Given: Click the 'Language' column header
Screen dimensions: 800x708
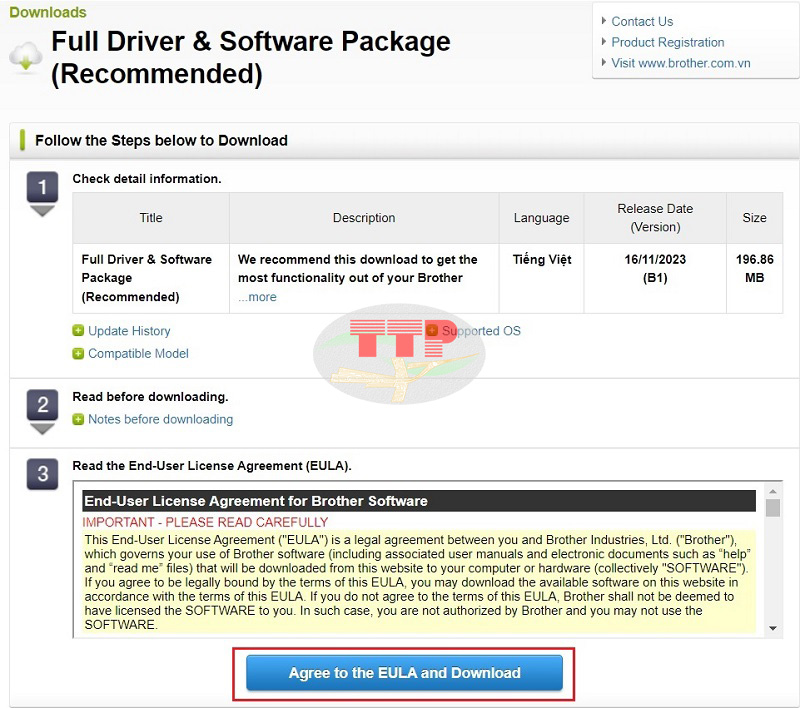Looking at the screenshot, I should (x=541, y=218).
